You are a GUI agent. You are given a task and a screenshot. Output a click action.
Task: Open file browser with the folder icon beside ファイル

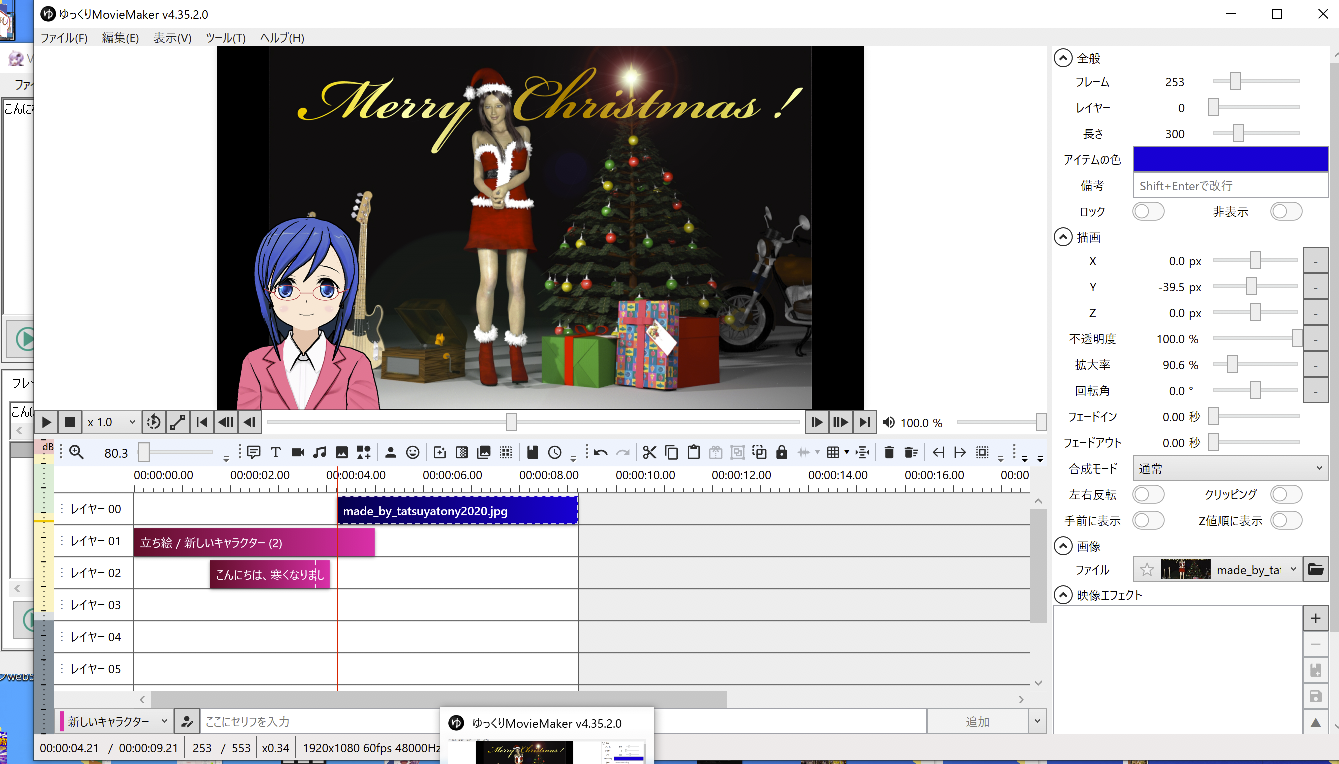[x=1316, y=570]
